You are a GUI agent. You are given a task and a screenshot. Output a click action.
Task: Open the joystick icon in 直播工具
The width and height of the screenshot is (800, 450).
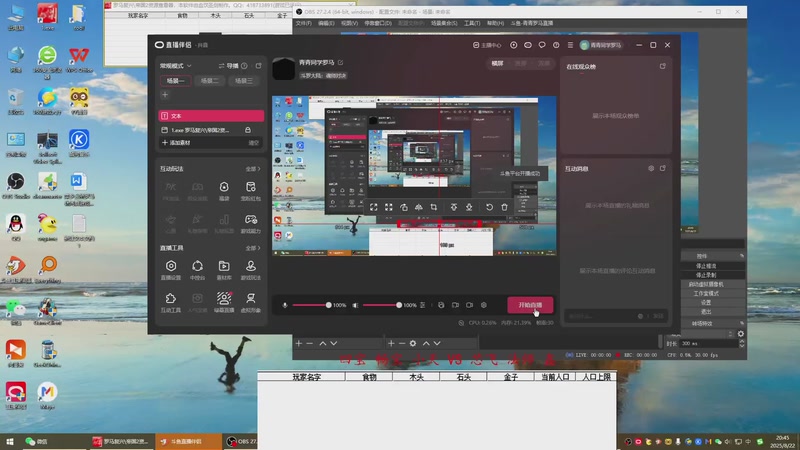251,270
